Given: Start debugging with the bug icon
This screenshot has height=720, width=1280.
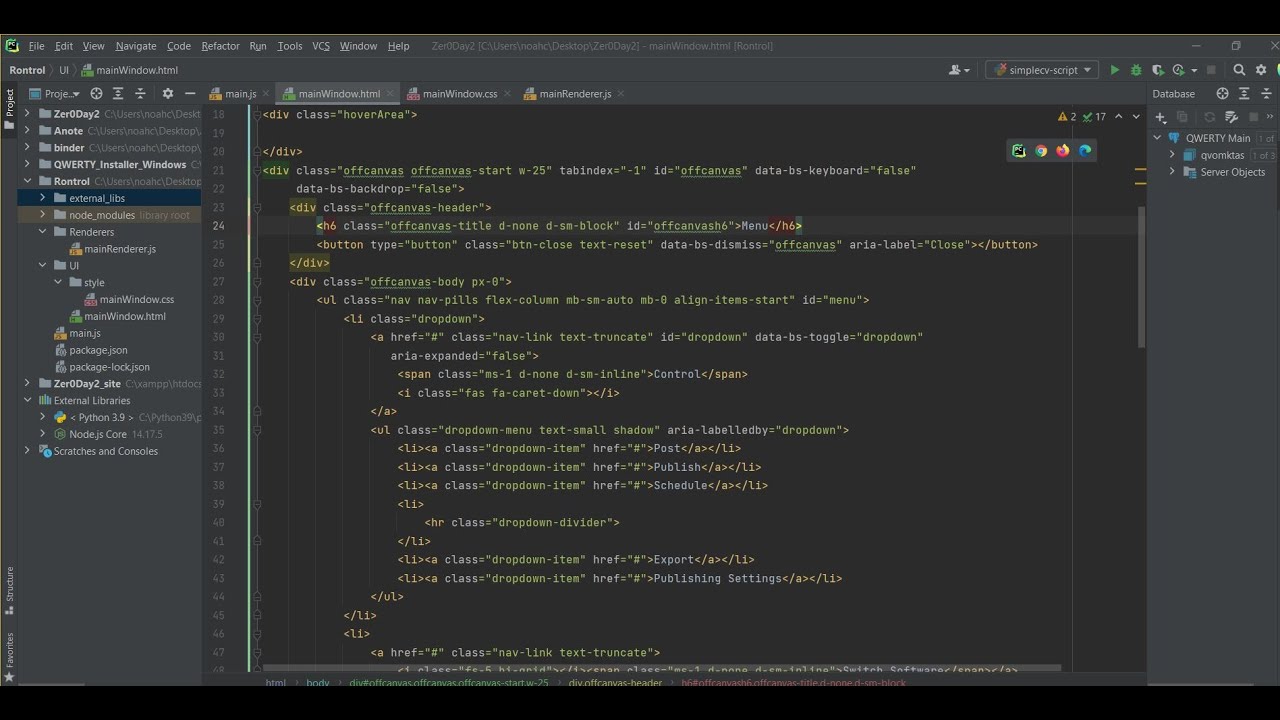Looking at the screenshot, I should point(1136,70).
